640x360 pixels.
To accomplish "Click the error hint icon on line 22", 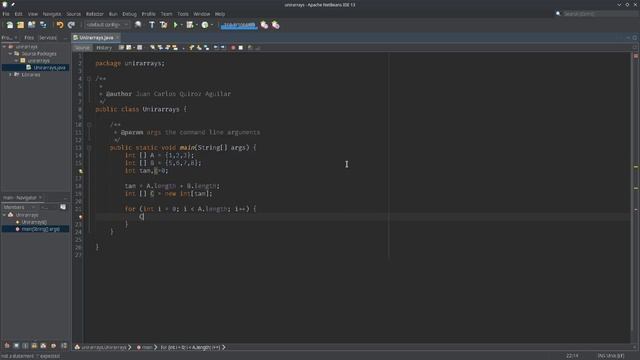I will (x=80, y=217).
